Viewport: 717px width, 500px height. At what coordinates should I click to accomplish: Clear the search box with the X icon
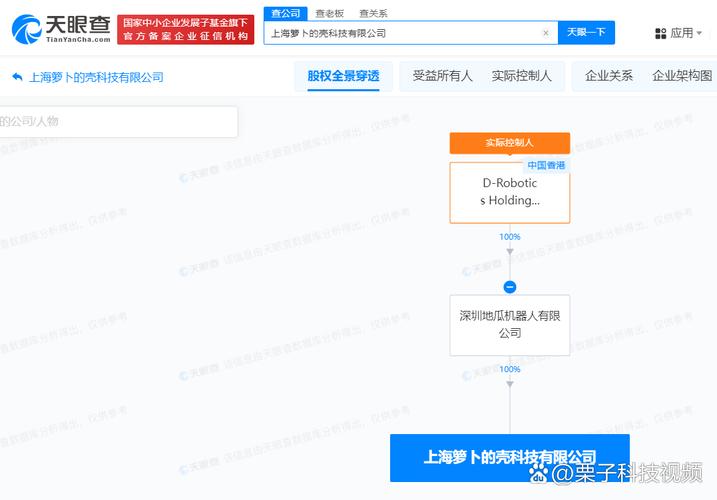click(x=546, y=33)
